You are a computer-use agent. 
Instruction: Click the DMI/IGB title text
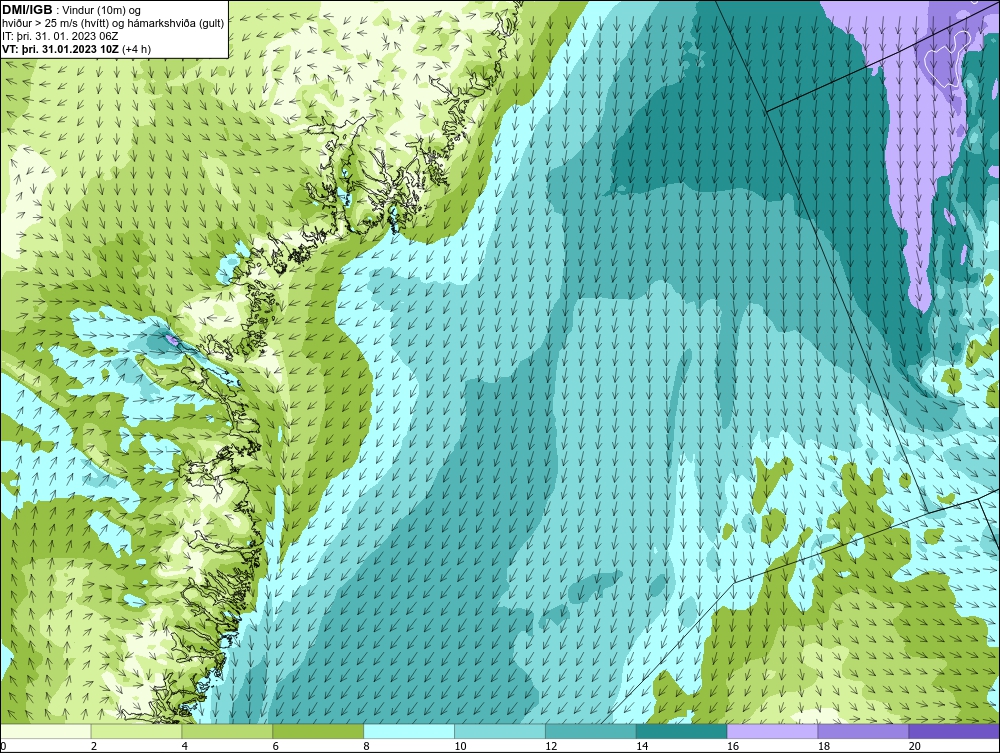[27, 10]
